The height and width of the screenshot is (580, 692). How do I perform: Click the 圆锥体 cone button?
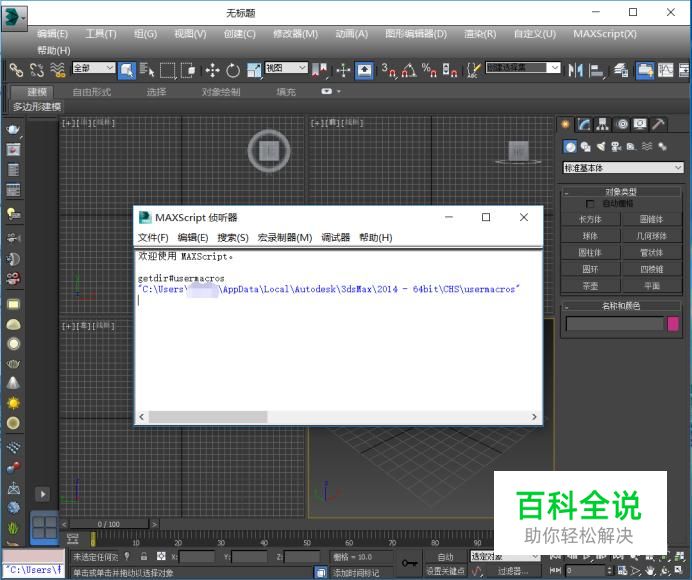[x=651, y=219]
